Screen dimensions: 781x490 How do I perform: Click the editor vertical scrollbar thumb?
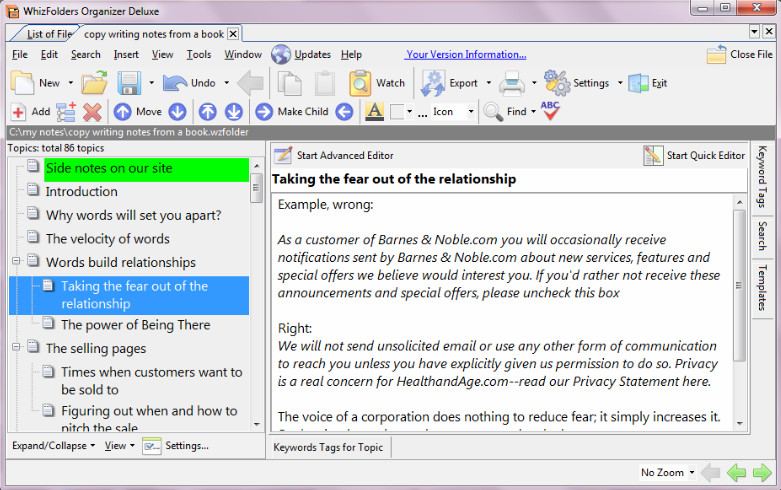tap(739, 285)
